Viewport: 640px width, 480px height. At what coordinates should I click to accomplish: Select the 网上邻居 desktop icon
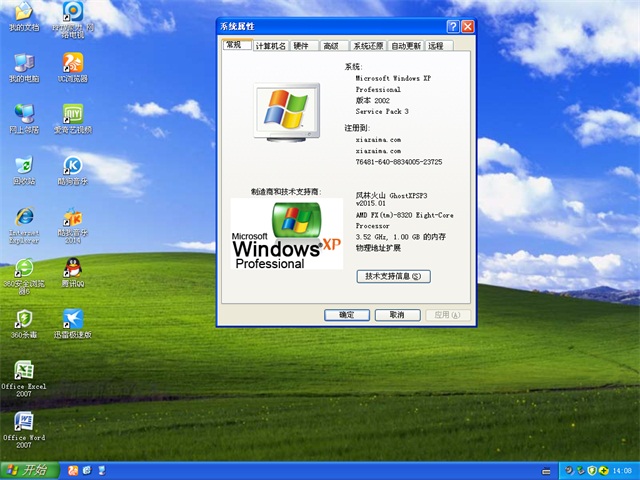[23, 113]
